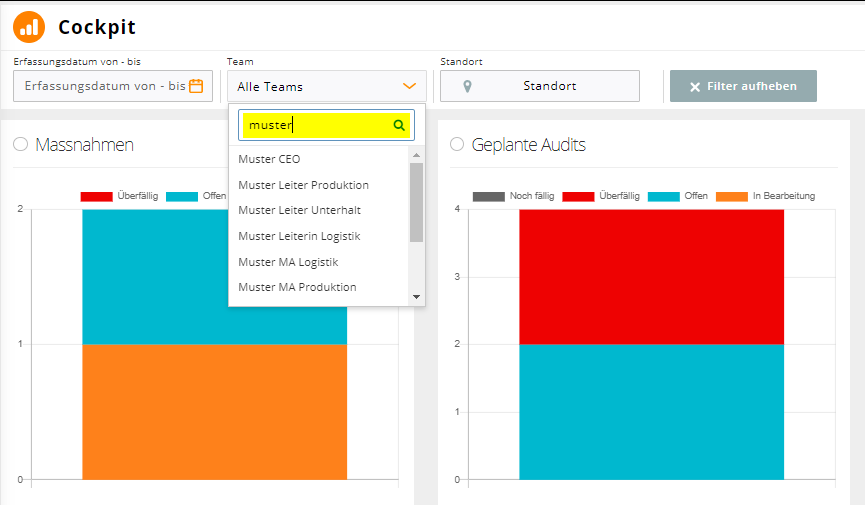This screenshot has height=505, width=865.
Task: Toggle orange In Bearbeitung legend swatch
Action: tap(732, 196)
